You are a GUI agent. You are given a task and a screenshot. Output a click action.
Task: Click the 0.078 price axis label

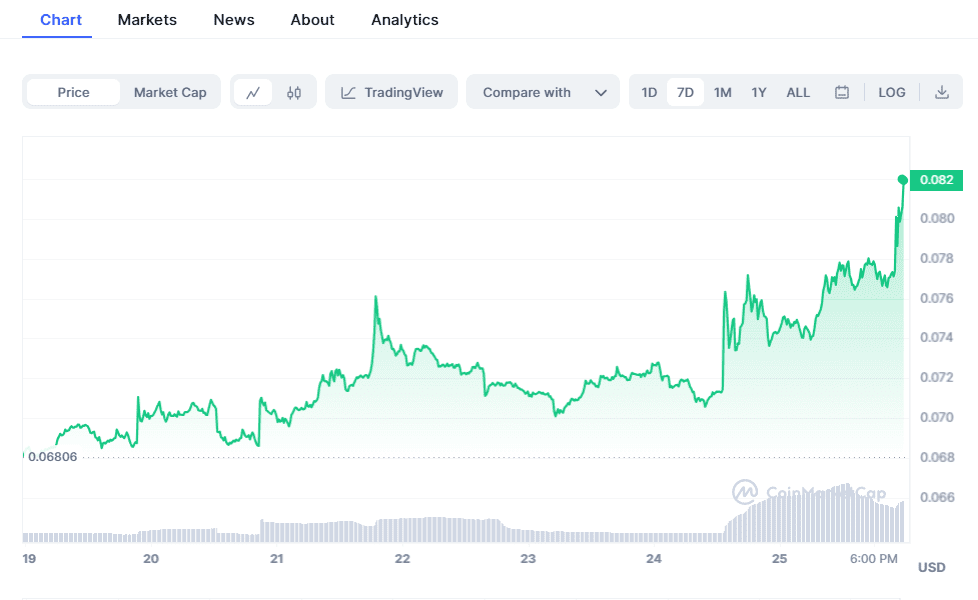tap(937, 258)
